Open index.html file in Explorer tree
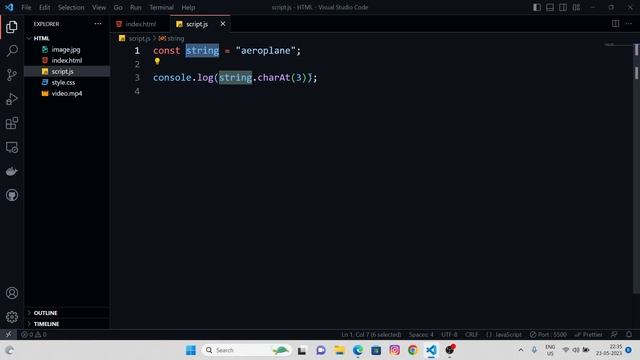 pos(67,60)
